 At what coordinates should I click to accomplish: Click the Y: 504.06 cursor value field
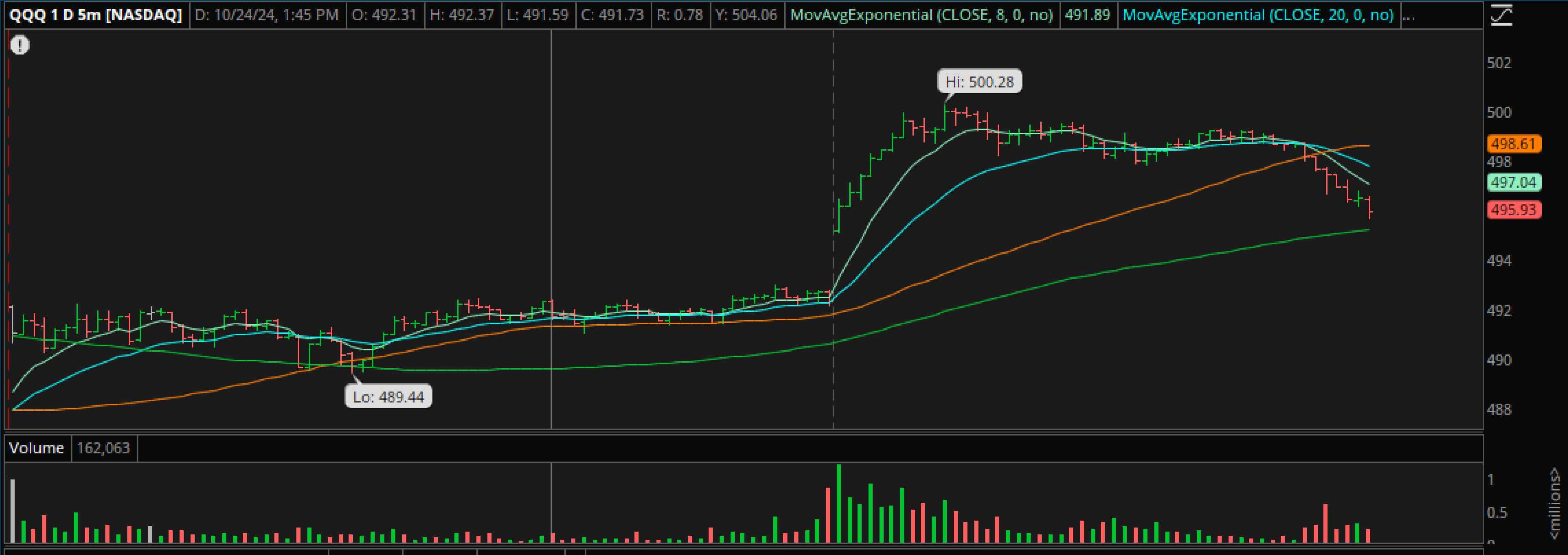click(746, 15)
